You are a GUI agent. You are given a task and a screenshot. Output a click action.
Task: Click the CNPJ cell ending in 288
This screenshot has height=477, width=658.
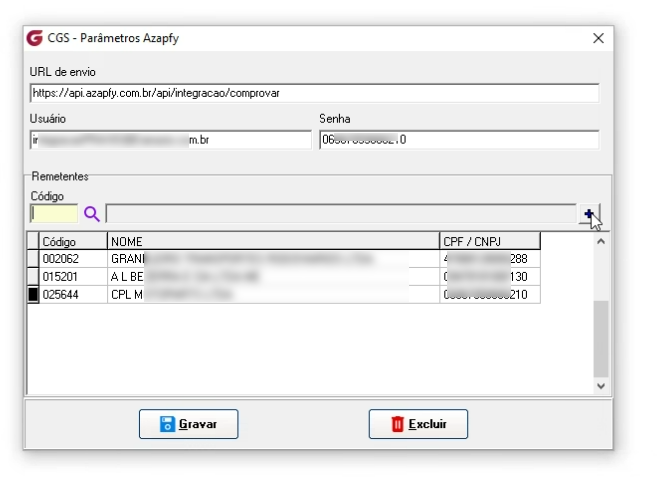pos(490,258)
